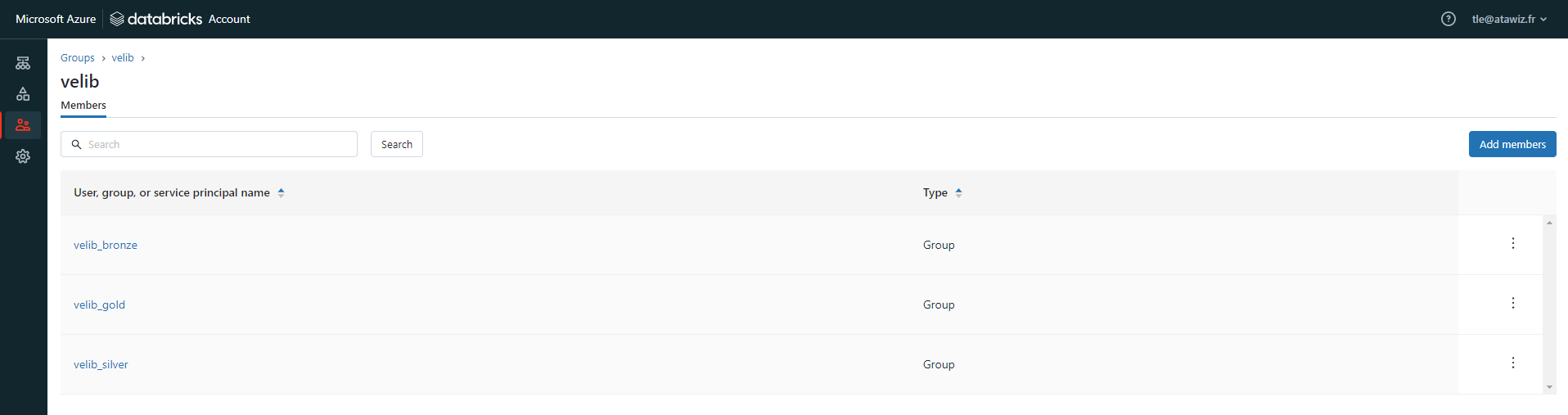Go to Groups breadcrumb link

(x=78, y=58)
